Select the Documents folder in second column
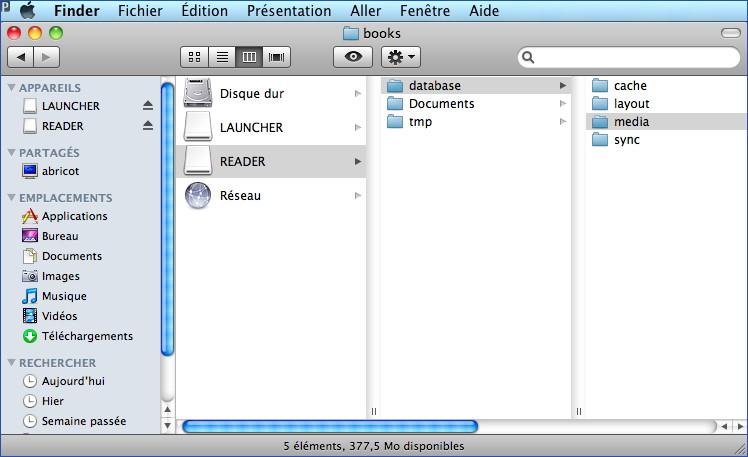This screenshot has width=748, height=457. [475, 104]
